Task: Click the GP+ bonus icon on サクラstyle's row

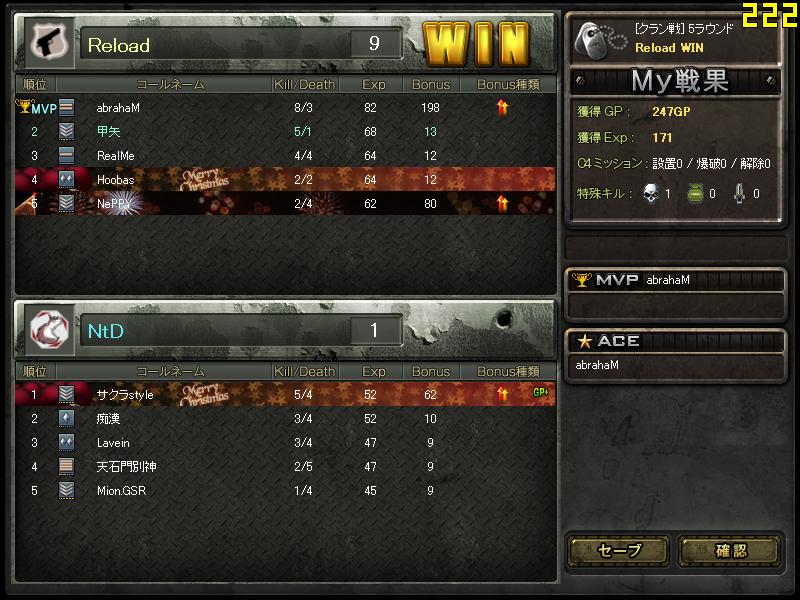Action: point(540,392)
